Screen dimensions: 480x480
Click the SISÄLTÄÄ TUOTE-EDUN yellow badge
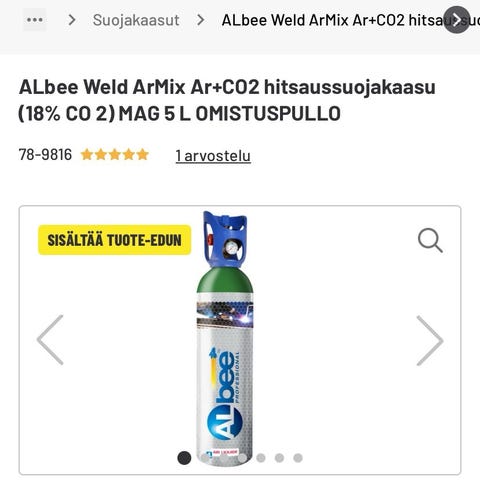tap(115, 240)
